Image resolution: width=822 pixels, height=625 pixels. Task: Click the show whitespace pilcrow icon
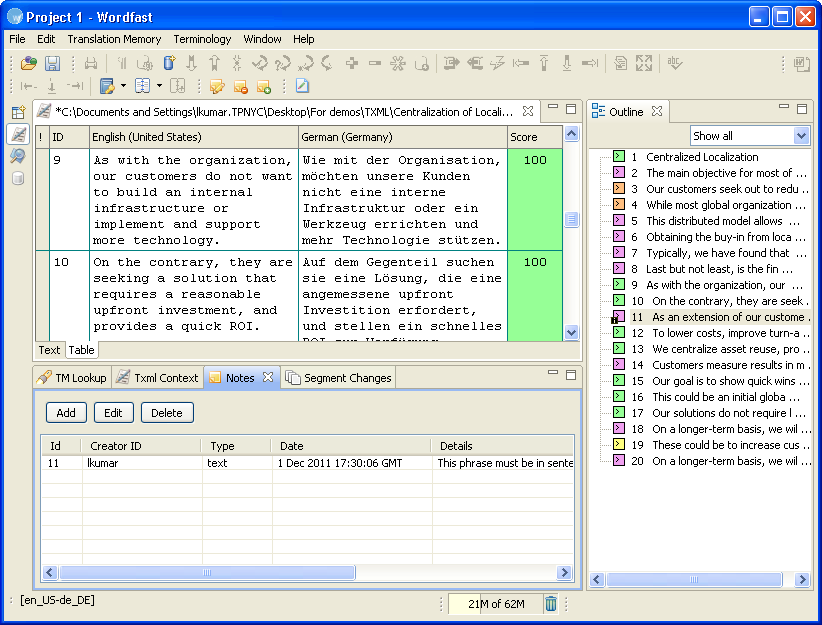[x=122, y=63]
